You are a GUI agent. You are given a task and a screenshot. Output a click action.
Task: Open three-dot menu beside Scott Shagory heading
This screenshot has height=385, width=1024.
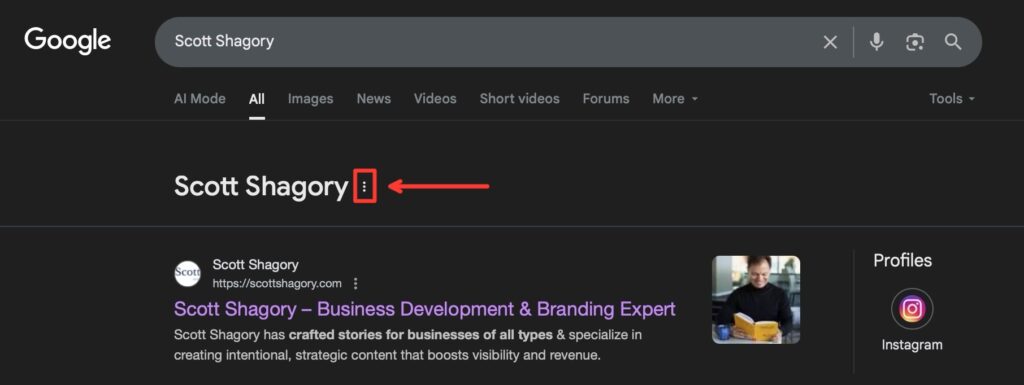(364, 187)
